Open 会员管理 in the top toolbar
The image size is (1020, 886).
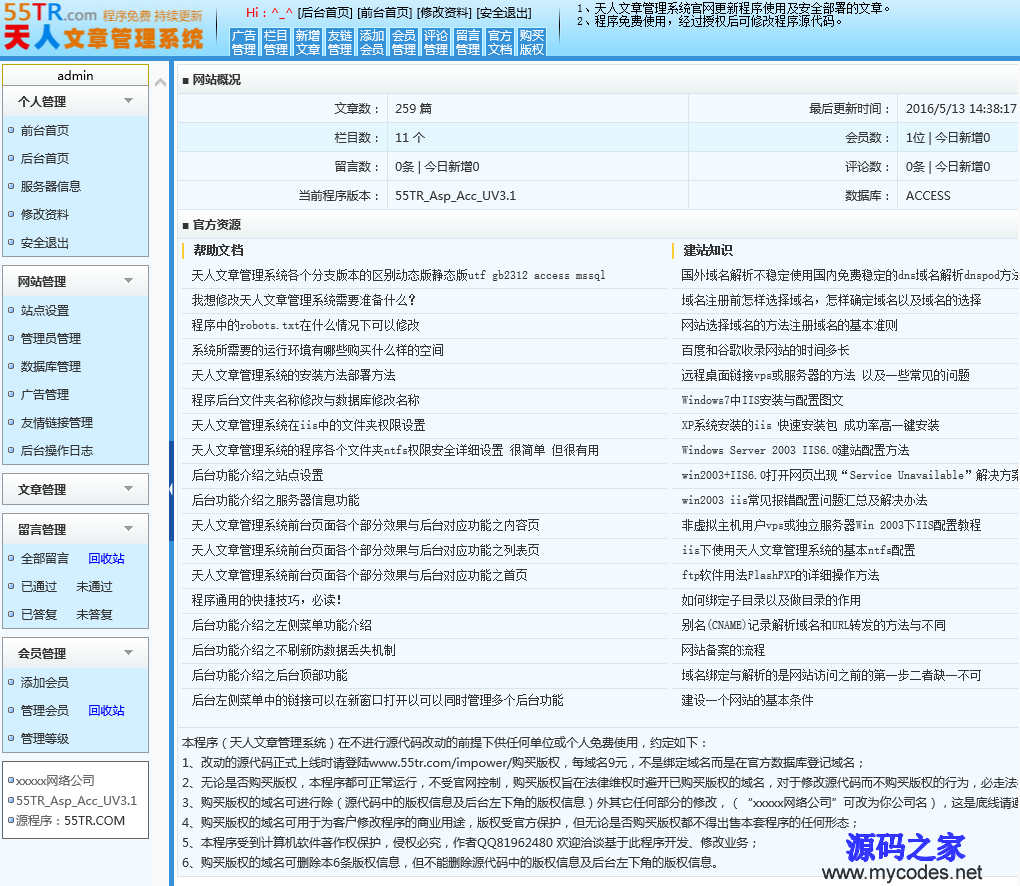tap(404, 42)
